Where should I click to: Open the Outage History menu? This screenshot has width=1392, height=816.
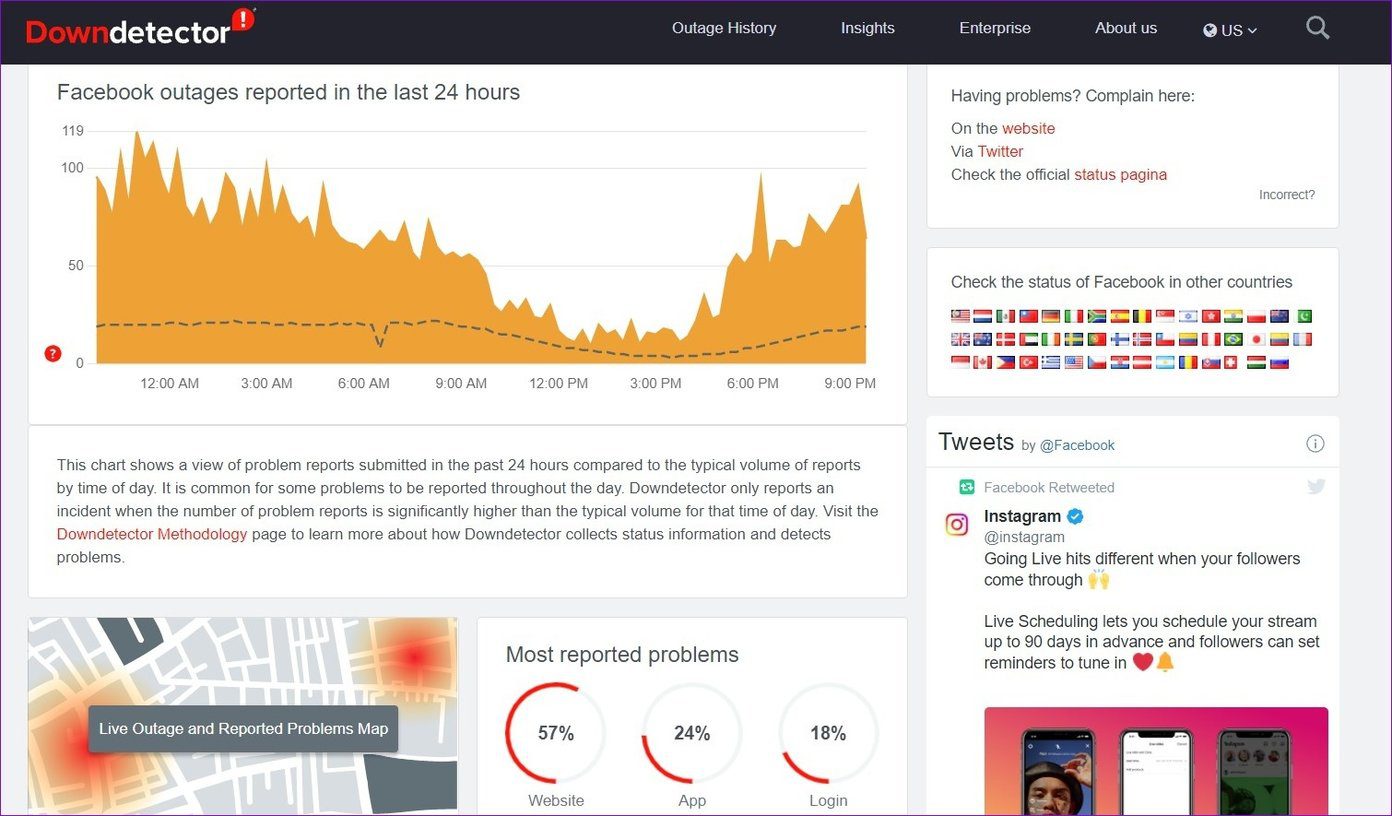click(724, 28)
